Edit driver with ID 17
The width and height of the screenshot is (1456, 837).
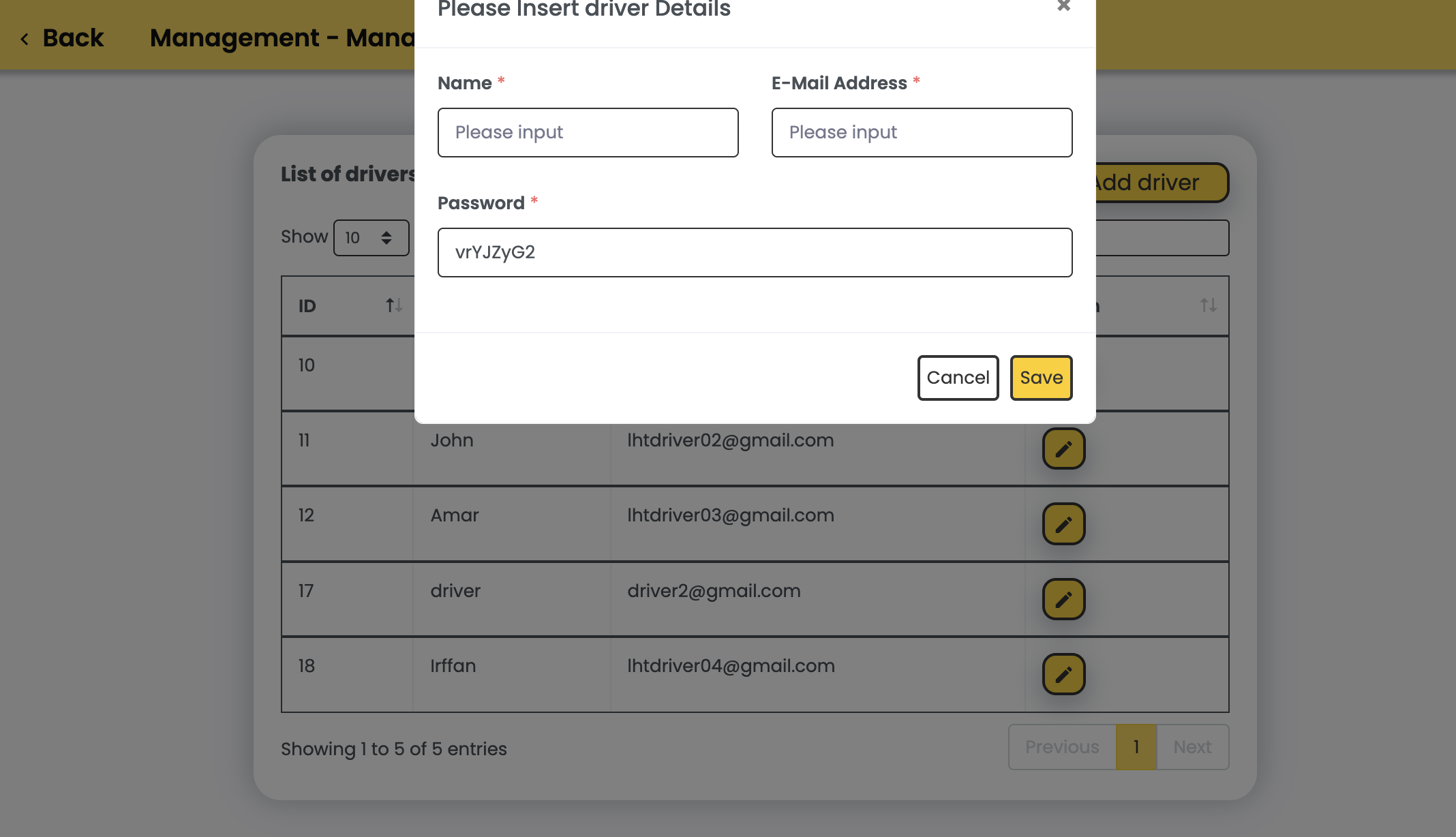[x=1063, y=599]
